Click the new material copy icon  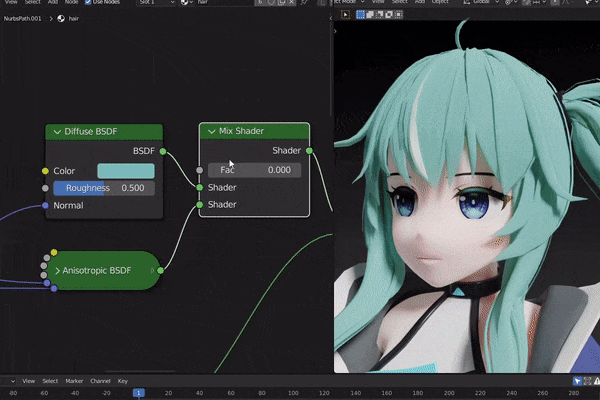pos(282,2)
